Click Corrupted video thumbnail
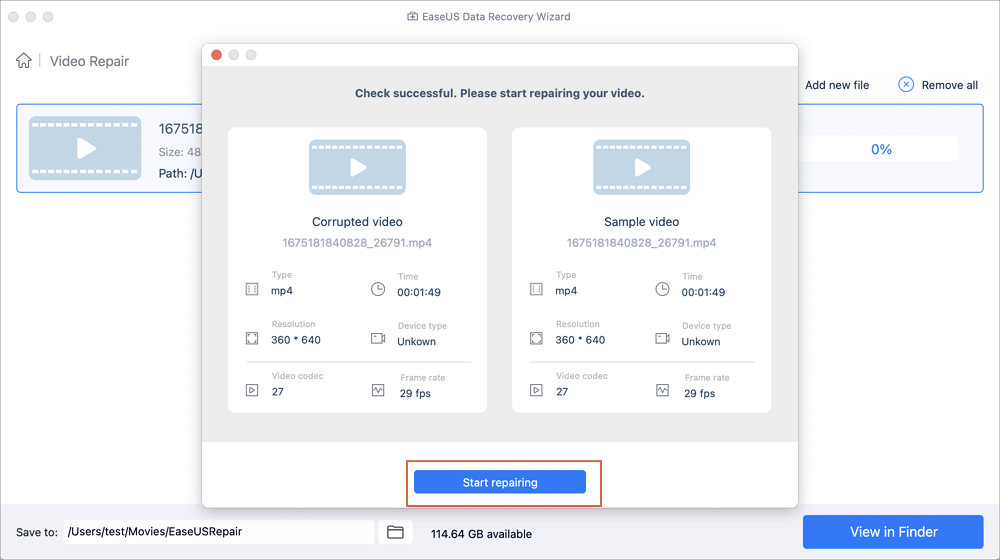This screenshot has width=1000, height=560. [357, 167]
